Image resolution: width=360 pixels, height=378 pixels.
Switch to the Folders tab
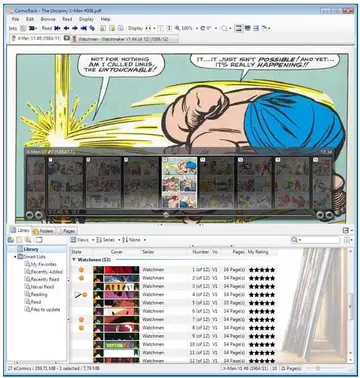pos(43,231)
